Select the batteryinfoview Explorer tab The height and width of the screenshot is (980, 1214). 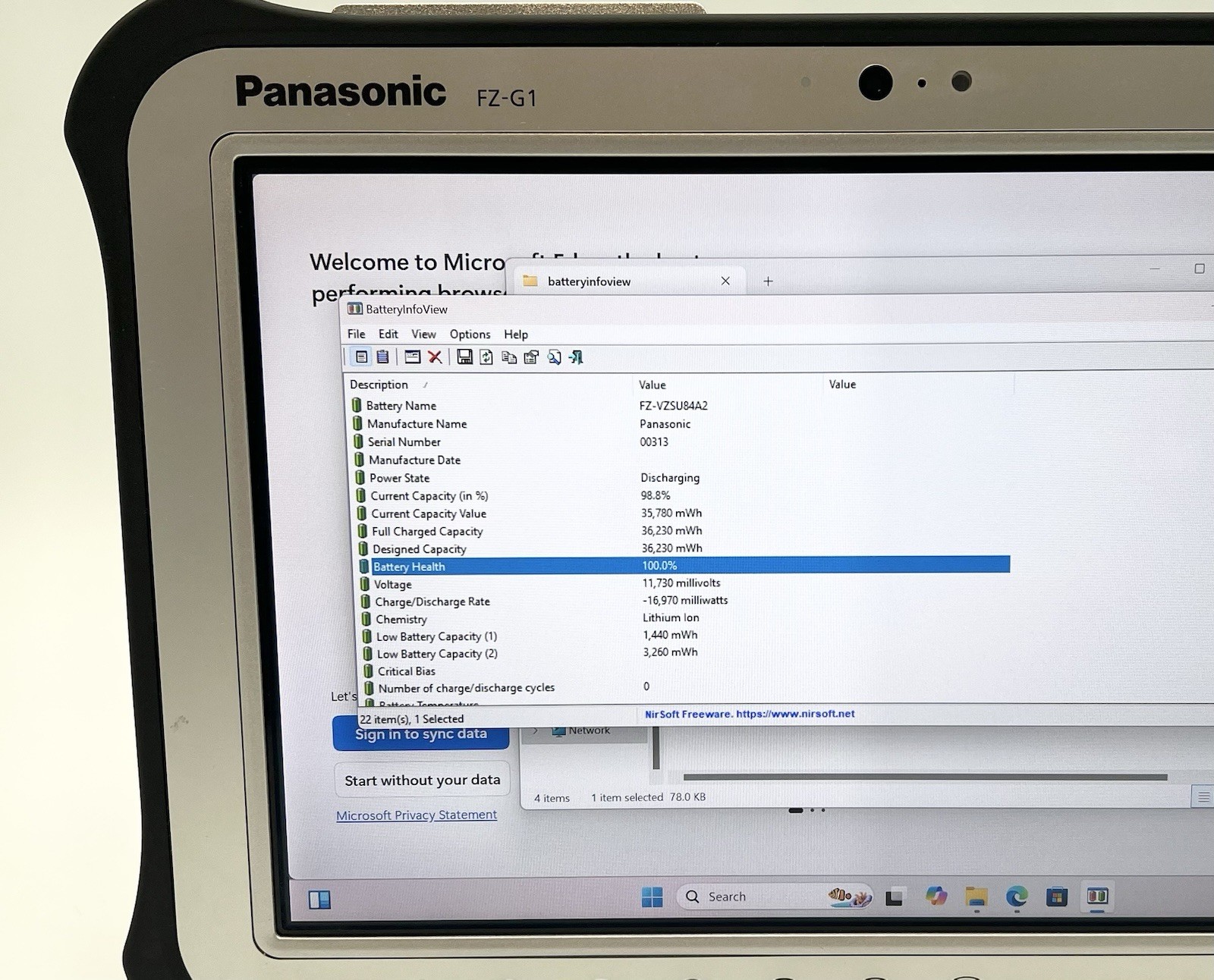click(x=630, y=281)
